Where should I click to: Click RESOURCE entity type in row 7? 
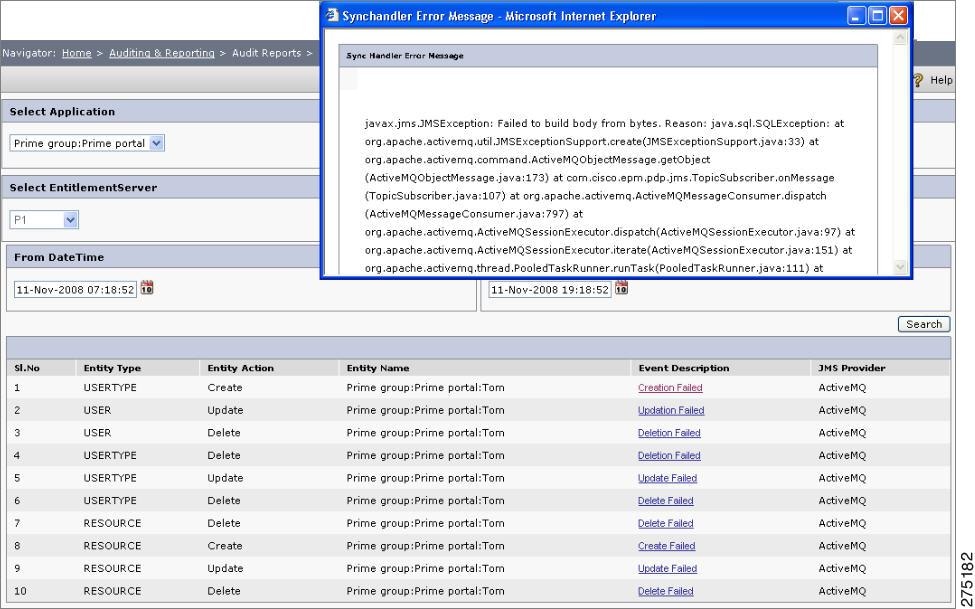click(x=112, y=524)
